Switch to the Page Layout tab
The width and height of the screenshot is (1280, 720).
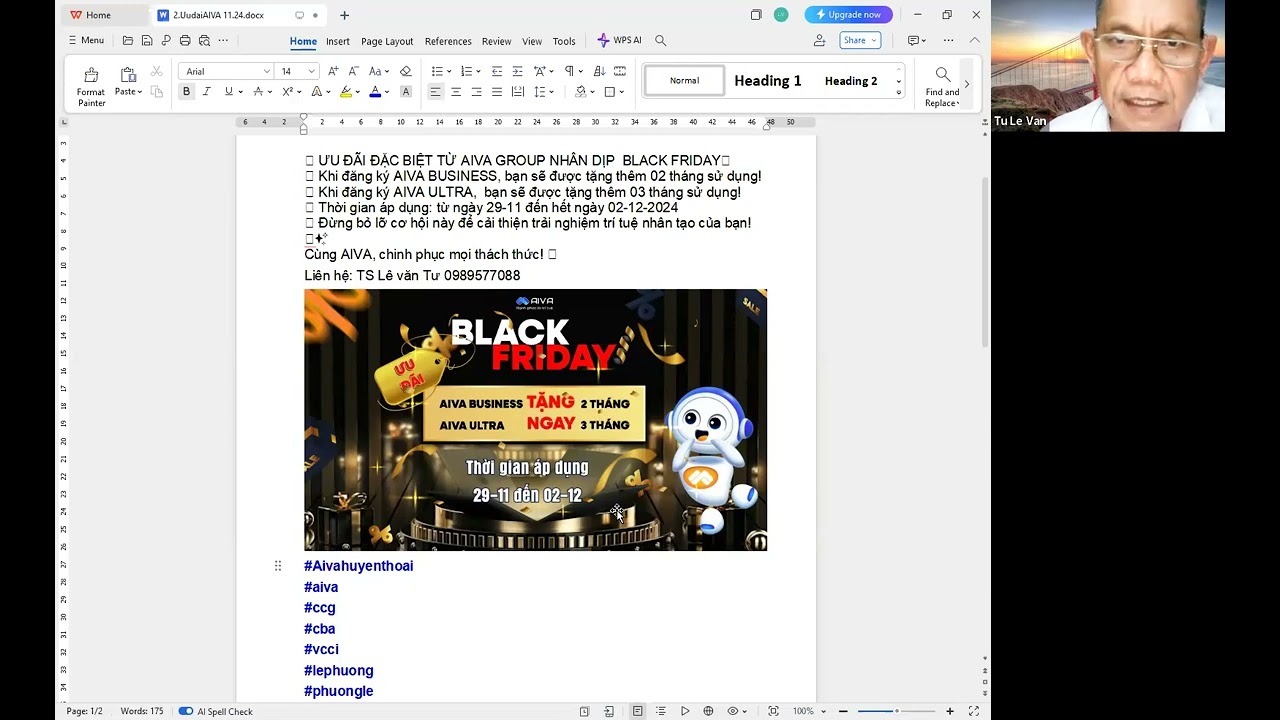tap(387, 42)
